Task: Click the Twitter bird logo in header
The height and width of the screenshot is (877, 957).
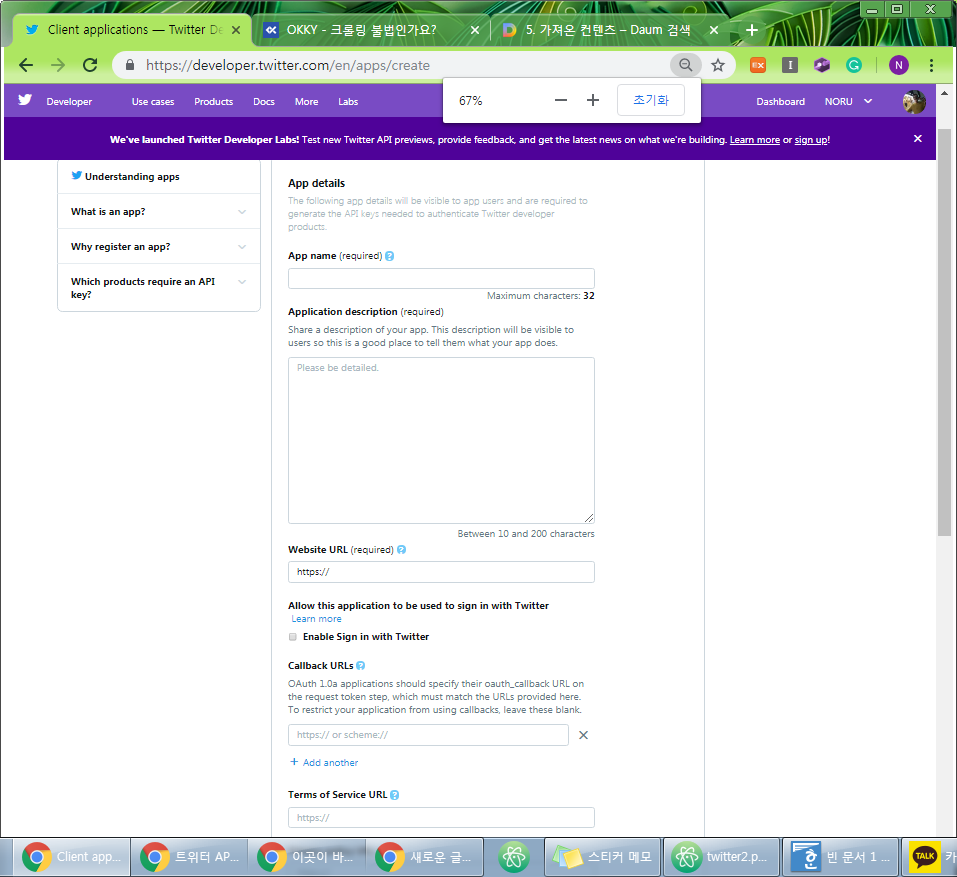Action: pyautogui.click(x=25, y=100)
